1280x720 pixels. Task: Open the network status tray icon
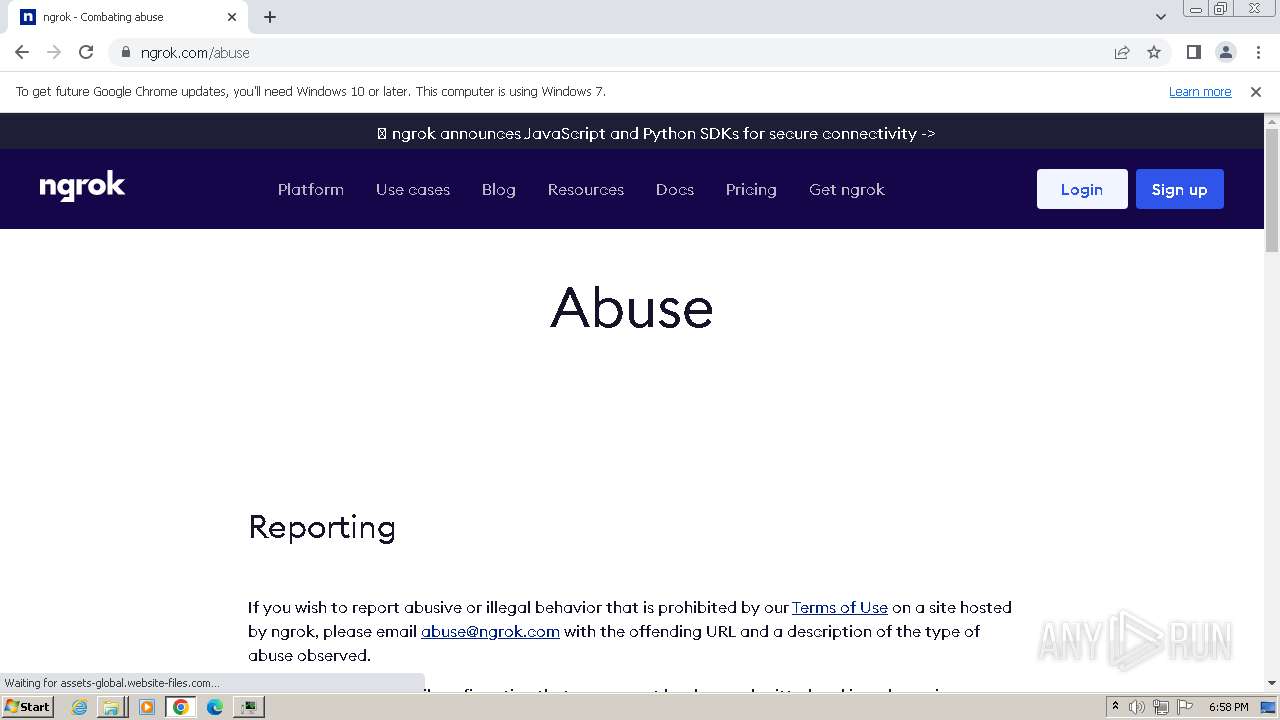pos(1161,707)
